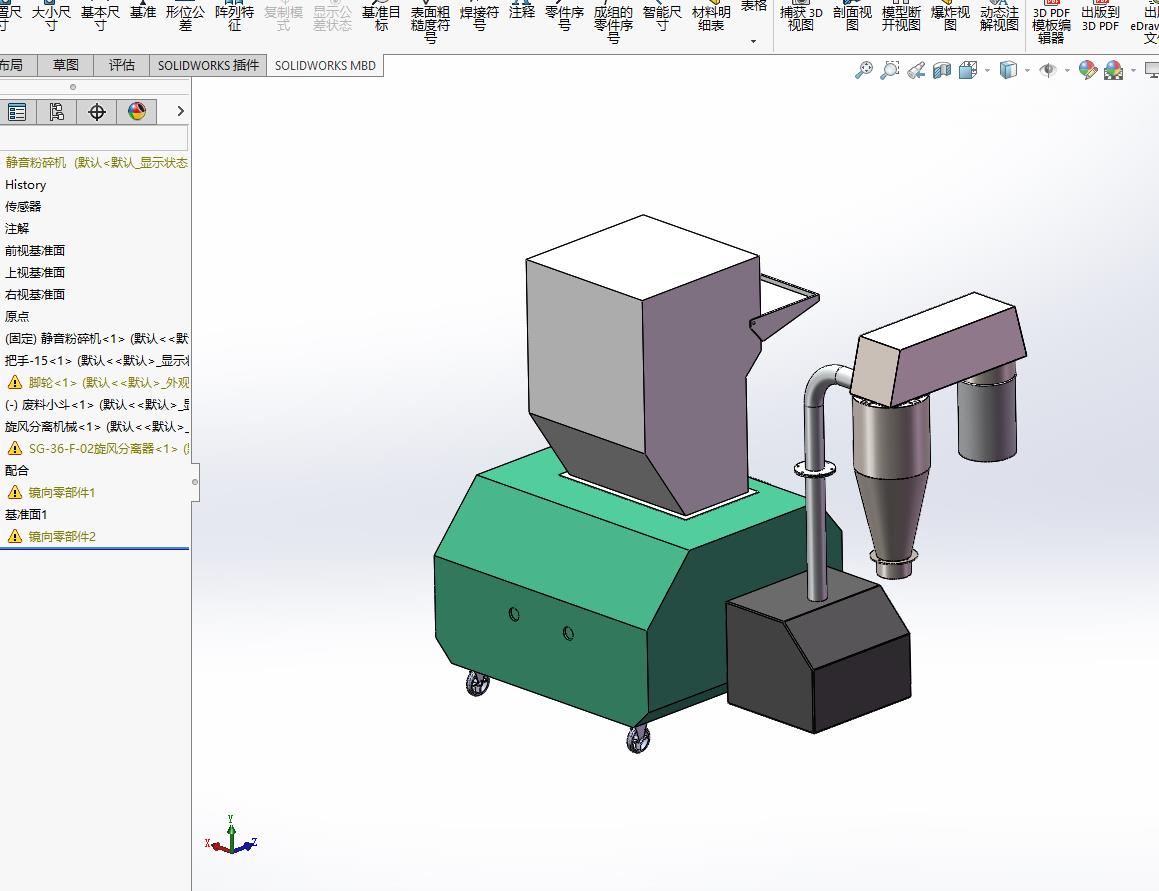The width and height of the screenshot is (1159, 891).
Task: Open the View Orientation dropdown arrow
Action: pyautogui.click(x=988, y=71)
